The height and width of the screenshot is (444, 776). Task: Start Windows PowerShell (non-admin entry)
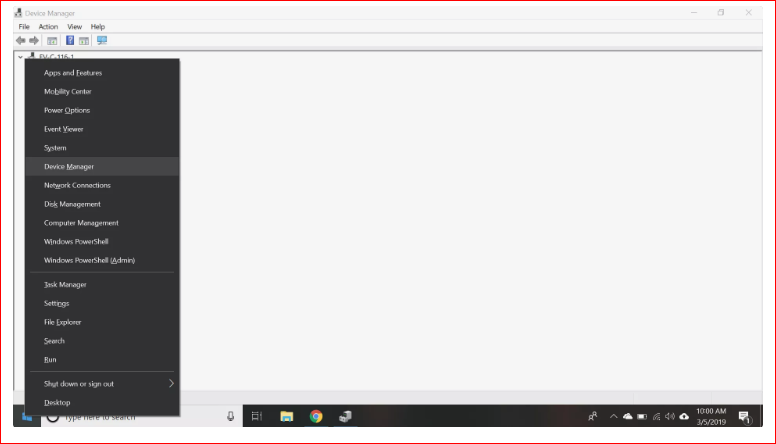tap(102, 242)
